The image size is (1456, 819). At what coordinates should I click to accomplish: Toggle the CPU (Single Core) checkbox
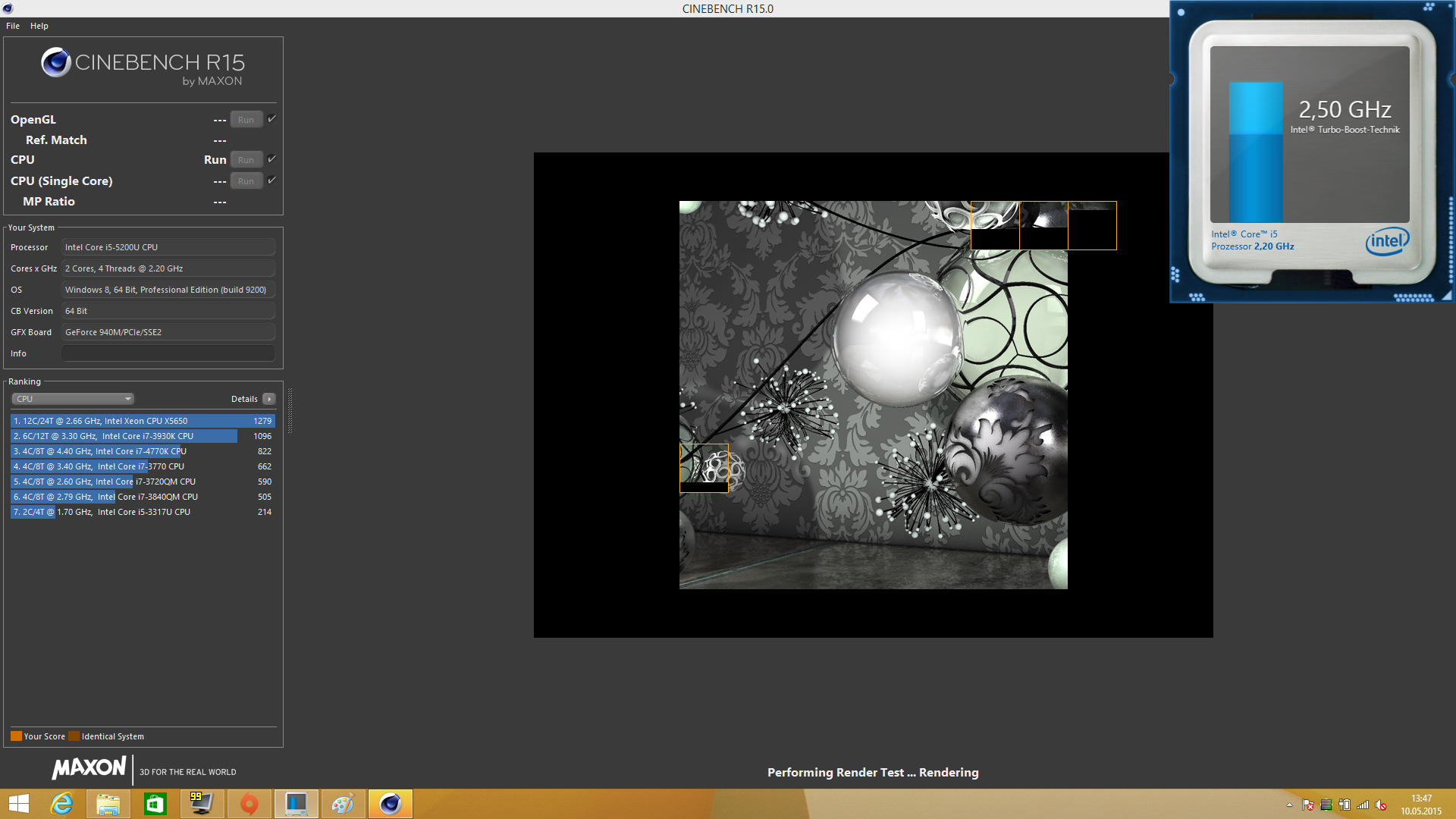pos(271,180)
